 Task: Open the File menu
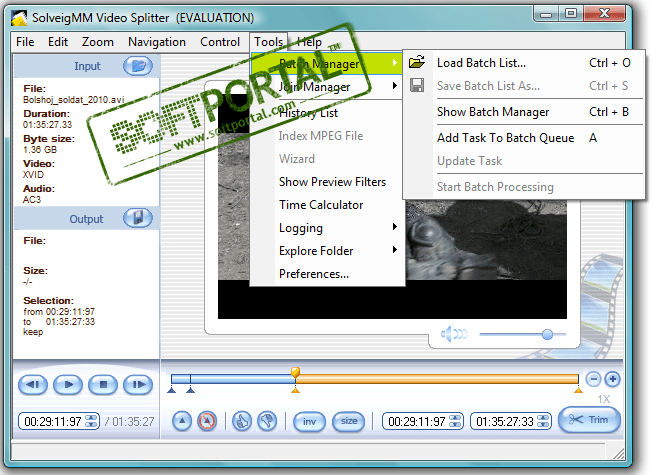pos(25,42)
